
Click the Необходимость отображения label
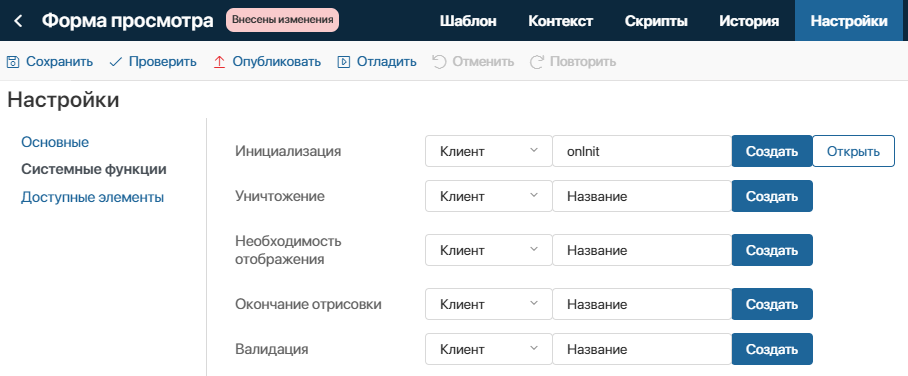coord(288,250)
